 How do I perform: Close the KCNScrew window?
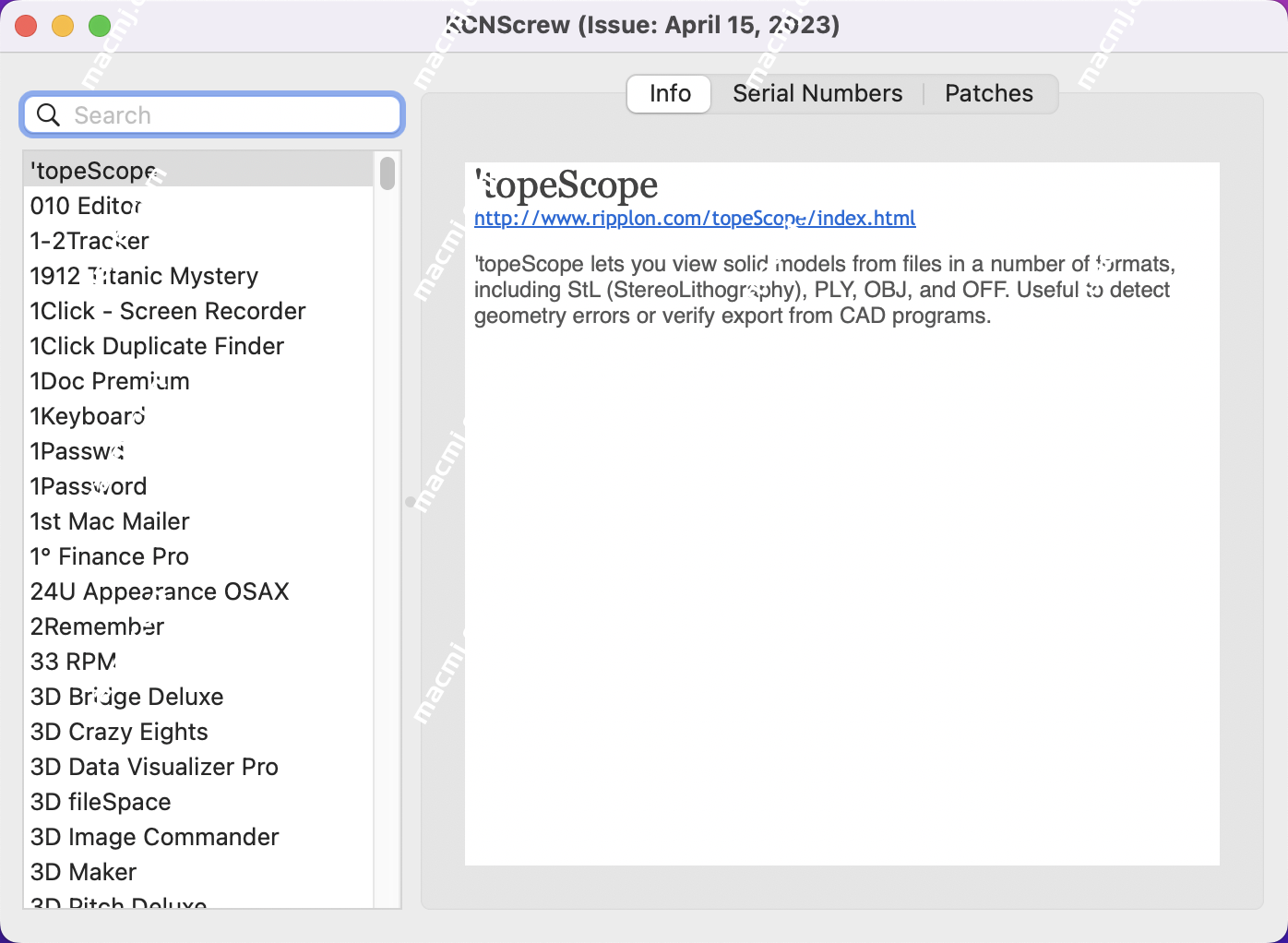click(x=26, y=26)
